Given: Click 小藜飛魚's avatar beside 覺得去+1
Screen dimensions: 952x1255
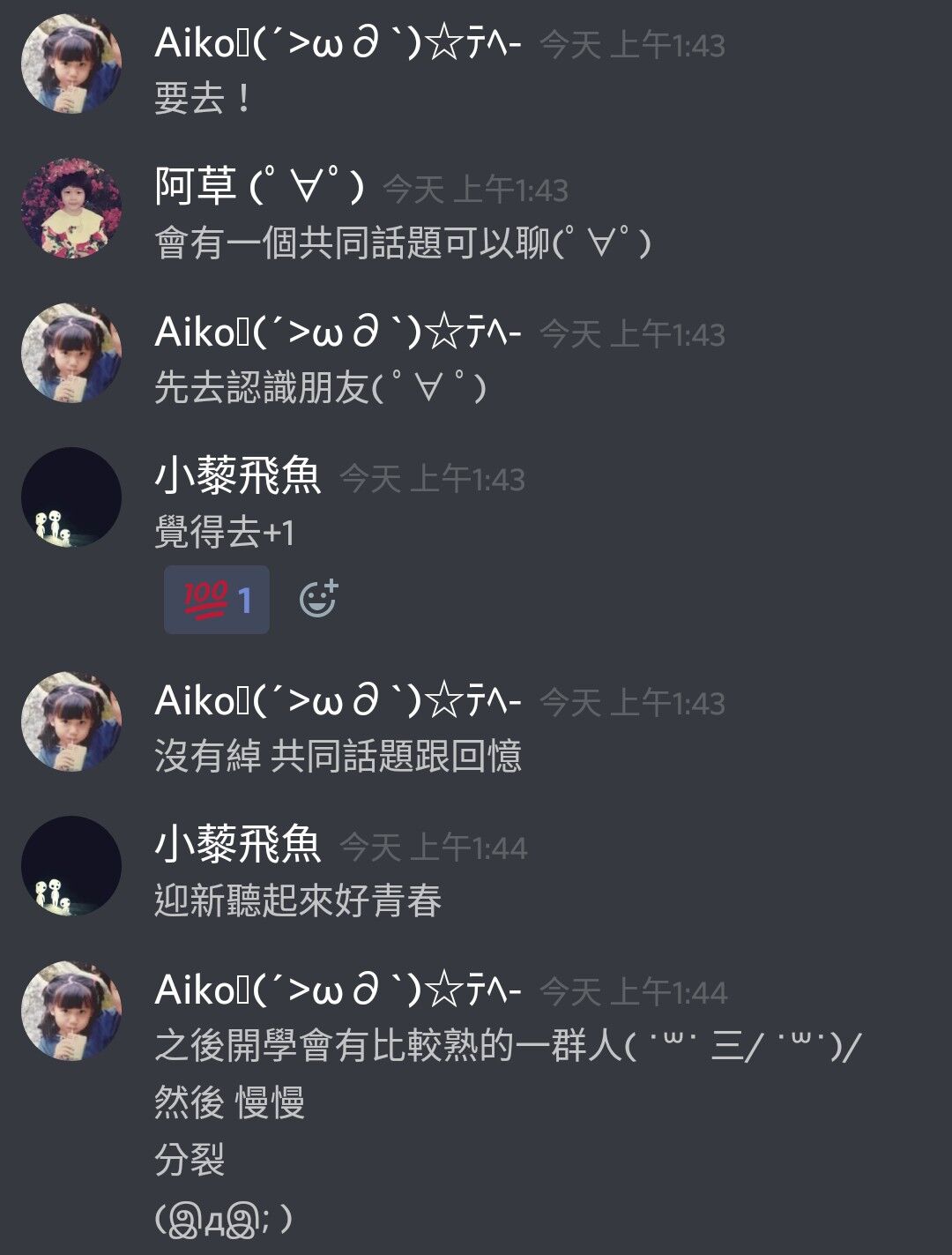Looking at the screenshot, I should click(71, 497).
